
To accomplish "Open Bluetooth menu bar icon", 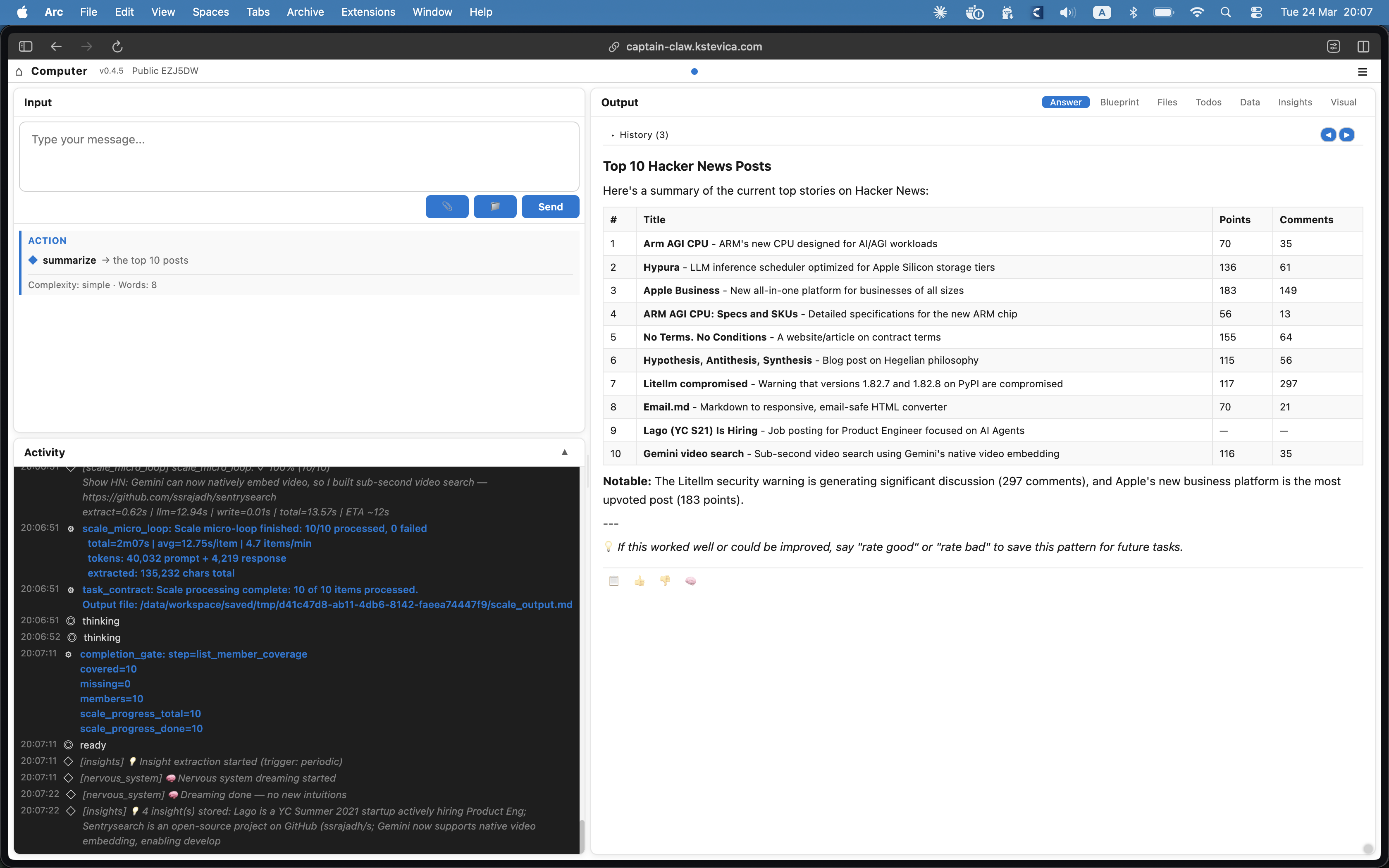I will (x=1133, y=12).
